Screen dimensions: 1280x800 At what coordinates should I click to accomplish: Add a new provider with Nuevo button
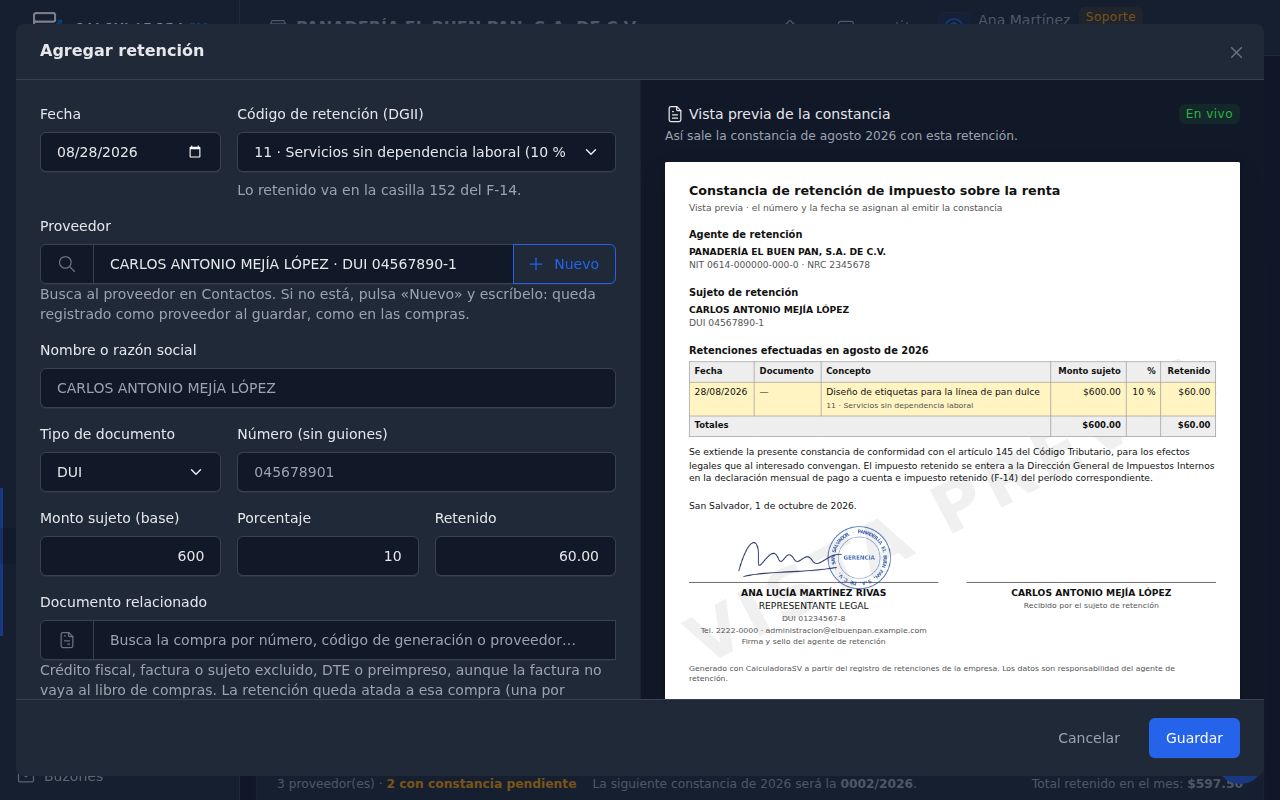[x=564, y=264]
